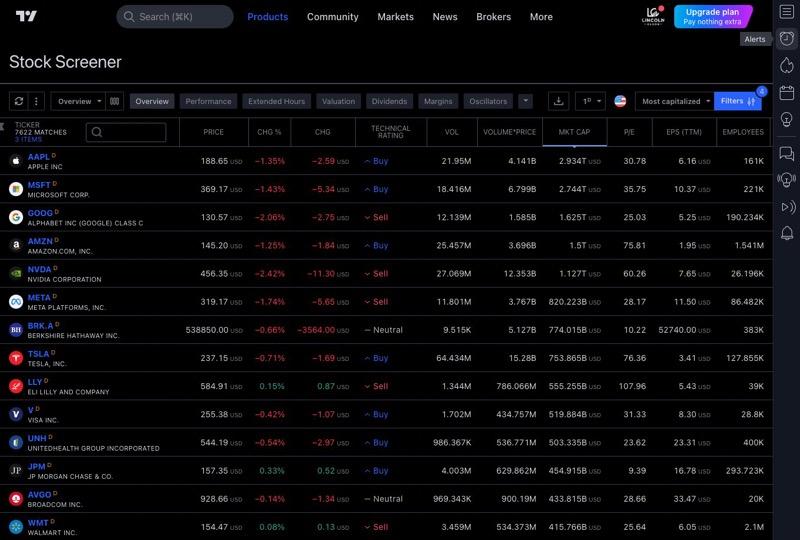
Task: Open the Markets menu
Action: pyautogui.click(x=395, y=16)
